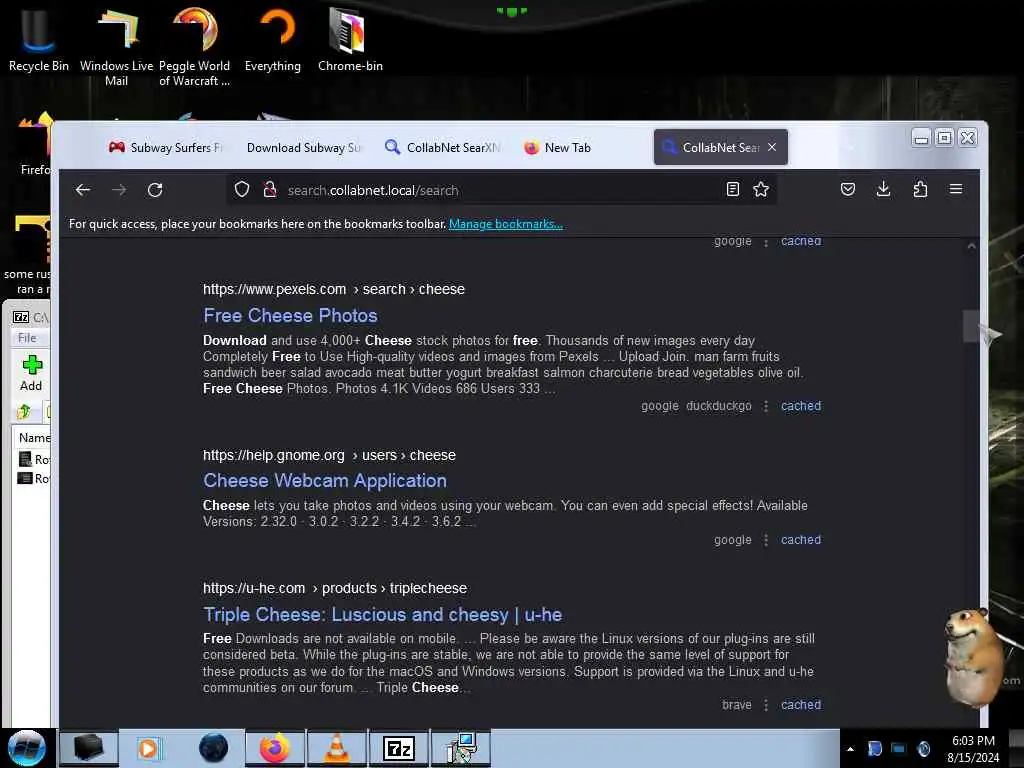Open cached link for Triple Cheese result
1024x768 pixels.
[801, 705]
